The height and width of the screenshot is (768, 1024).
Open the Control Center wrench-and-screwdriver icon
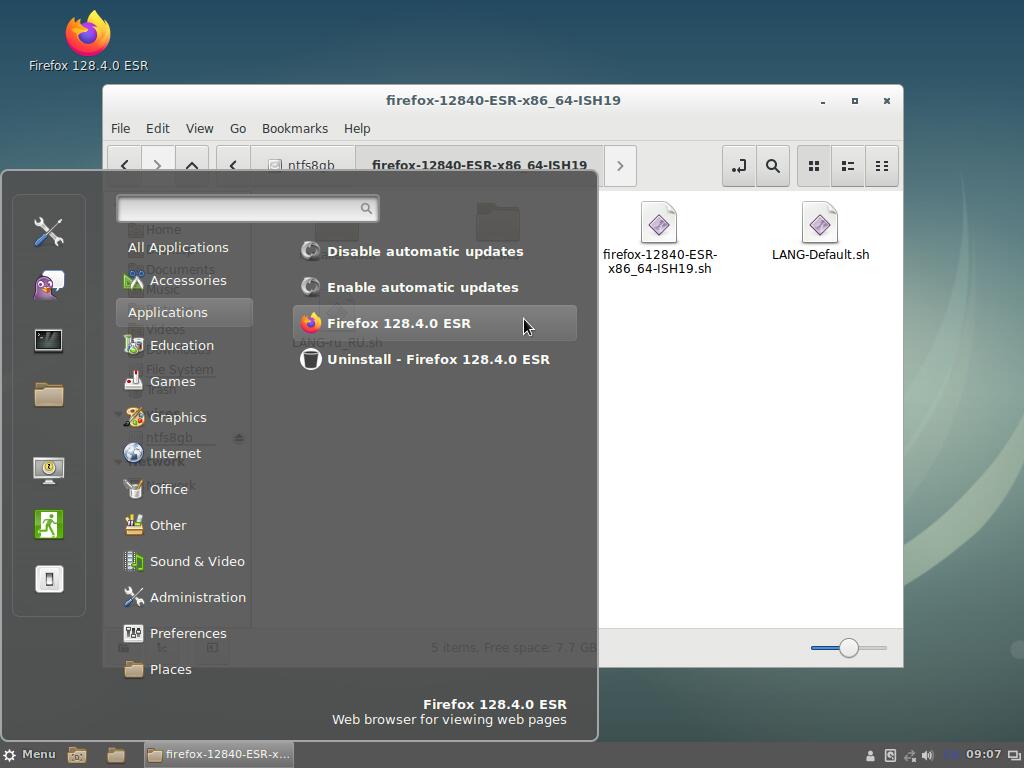pyautogui.click(x=49, y=232)
